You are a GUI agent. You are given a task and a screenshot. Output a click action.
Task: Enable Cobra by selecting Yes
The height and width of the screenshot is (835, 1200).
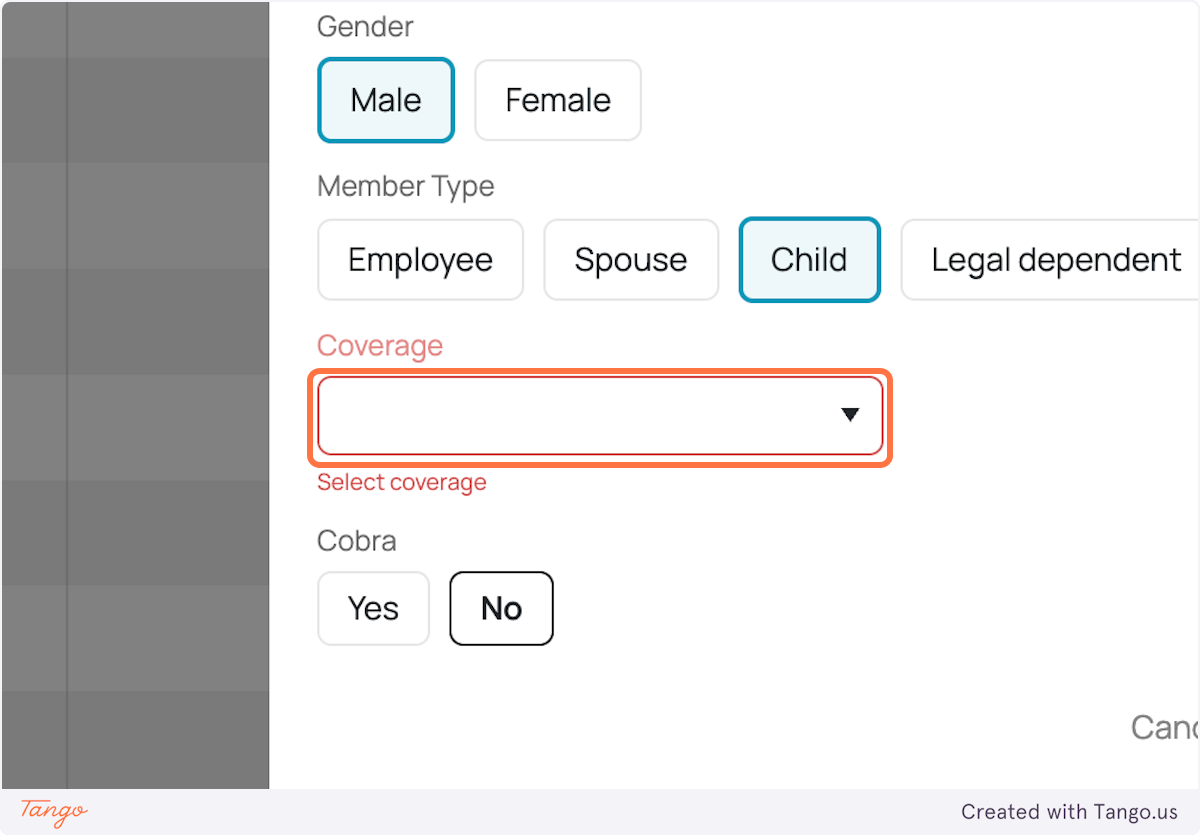coord(373,608)
